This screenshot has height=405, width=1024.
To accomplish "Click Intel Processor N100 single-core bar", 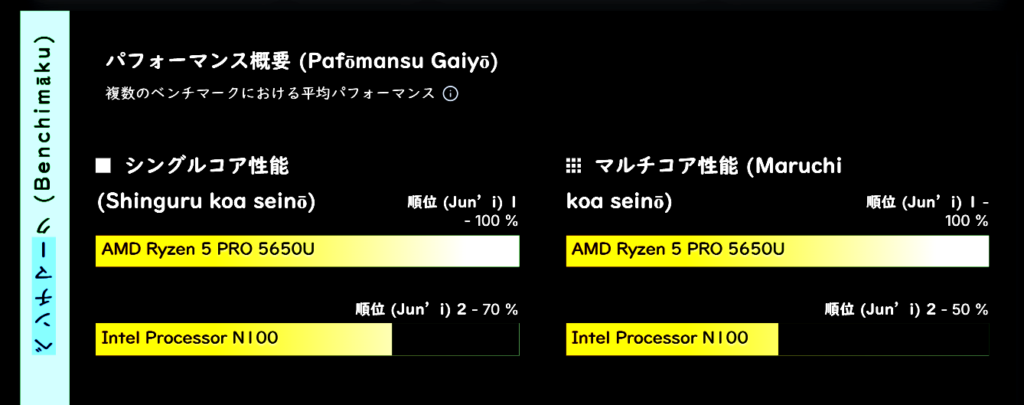I will [243, 339].
